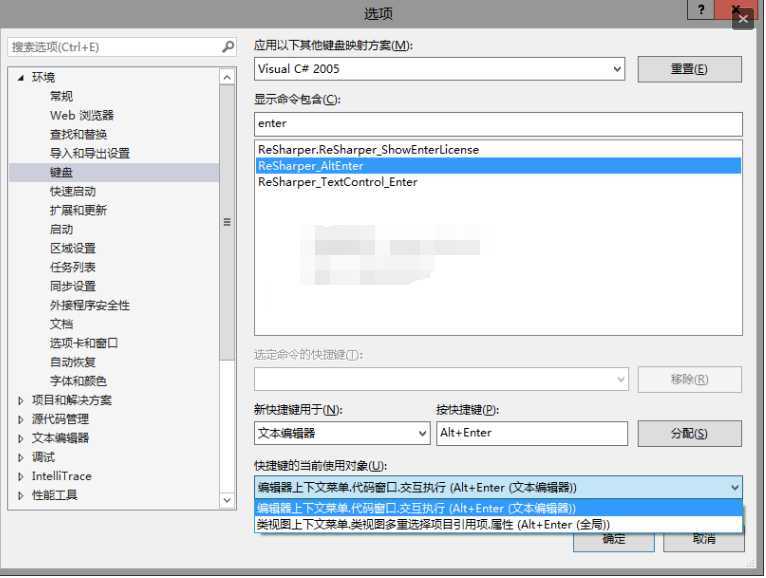
Task: Open 文本编辑器 scope dropdown
Action: coord(423,433)
